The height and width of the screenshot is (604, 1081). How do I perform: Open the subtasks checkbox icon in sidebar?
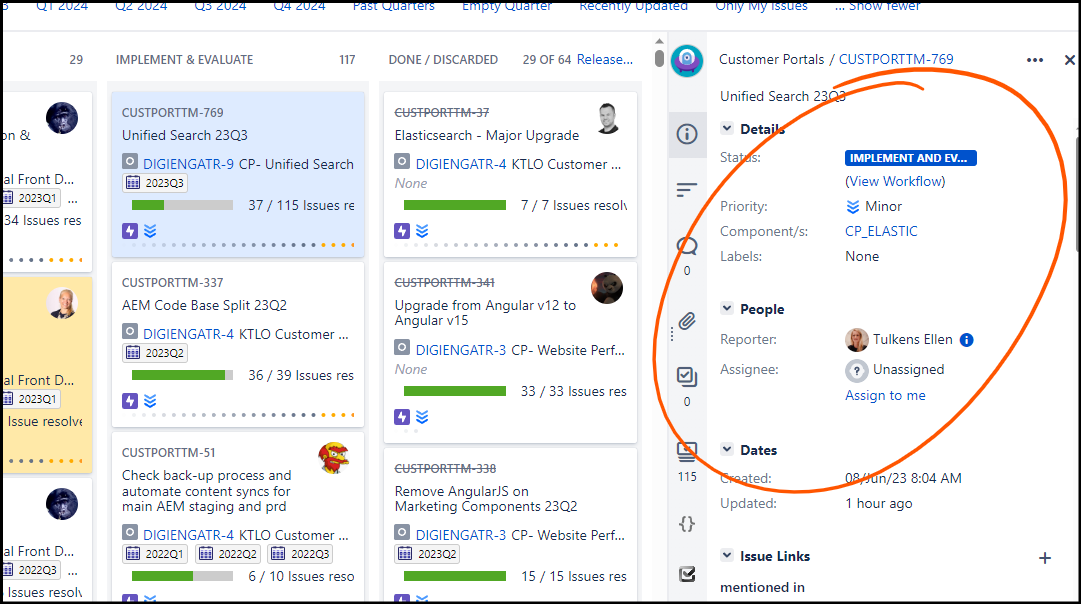click(x=687, y=376)
